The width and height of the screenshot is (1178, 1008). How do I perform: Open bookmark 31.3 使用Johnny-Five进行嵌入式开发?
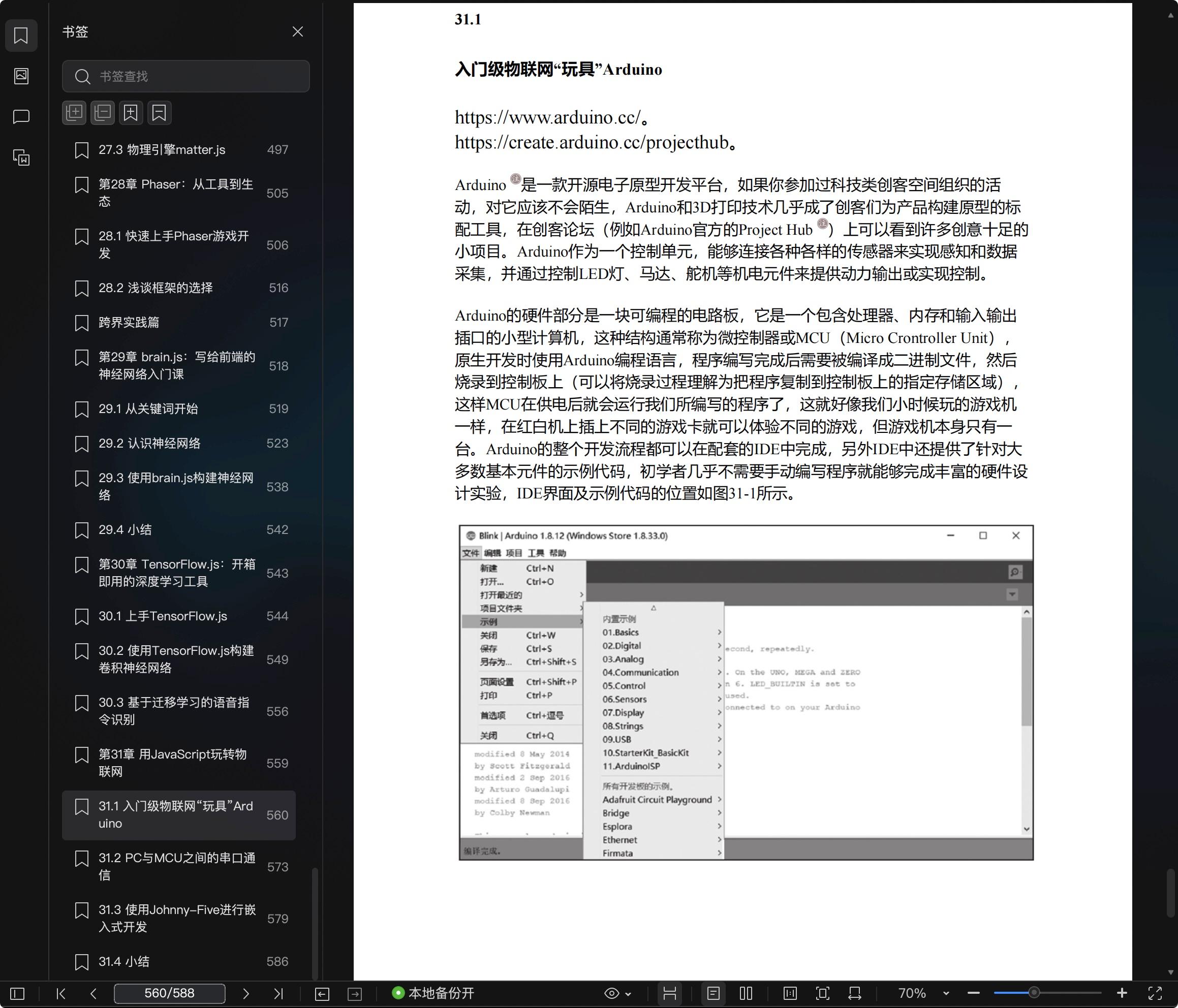pyautogui.click(x=178, y=918)
